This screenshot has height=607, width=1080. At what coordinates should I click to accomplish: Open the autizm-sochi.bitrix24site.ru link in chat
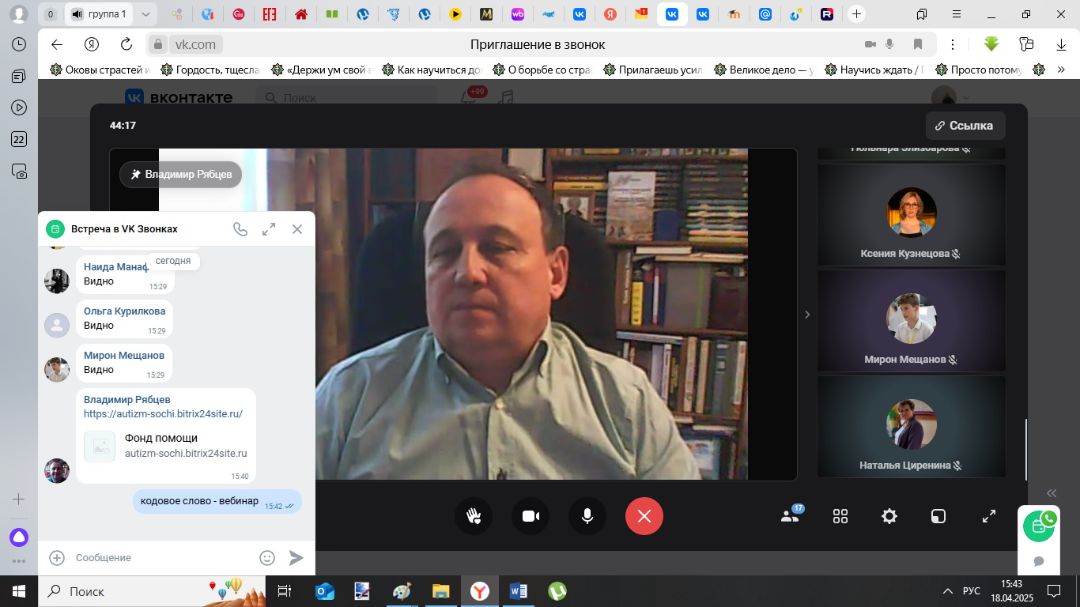(163, 414)
